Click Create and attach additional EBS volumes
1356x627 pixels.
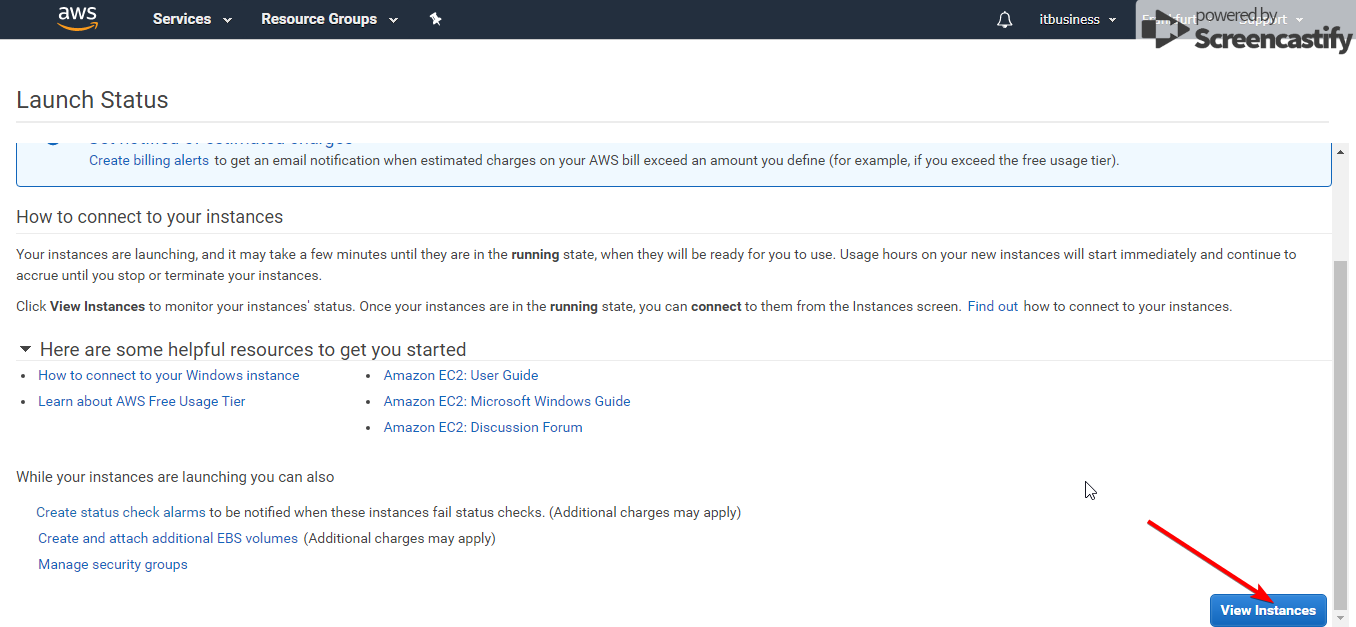(167, 538)
